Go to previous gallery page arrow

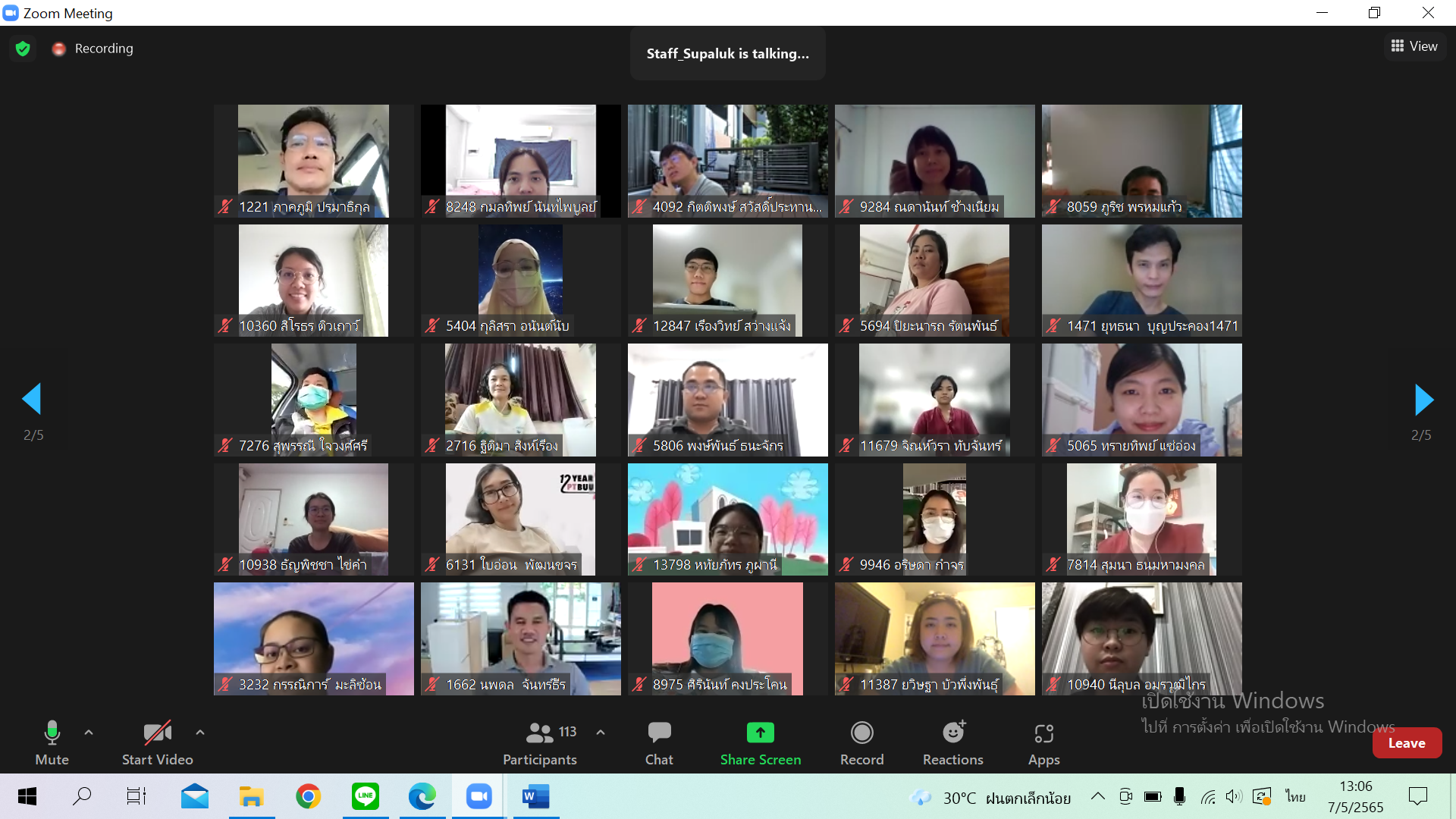(32, 399)
